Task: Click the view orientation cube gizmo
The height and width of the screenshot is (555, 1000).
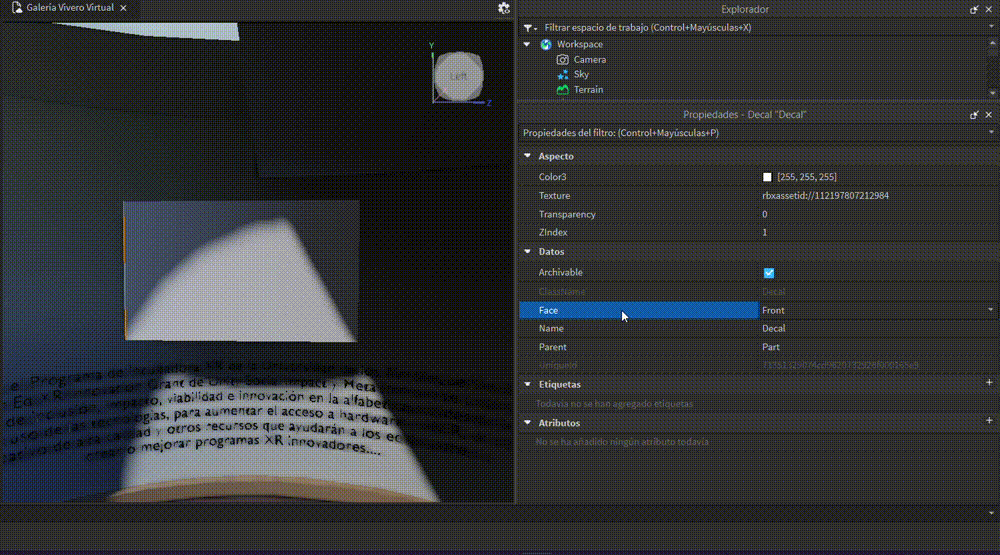Action: (459, 76)
